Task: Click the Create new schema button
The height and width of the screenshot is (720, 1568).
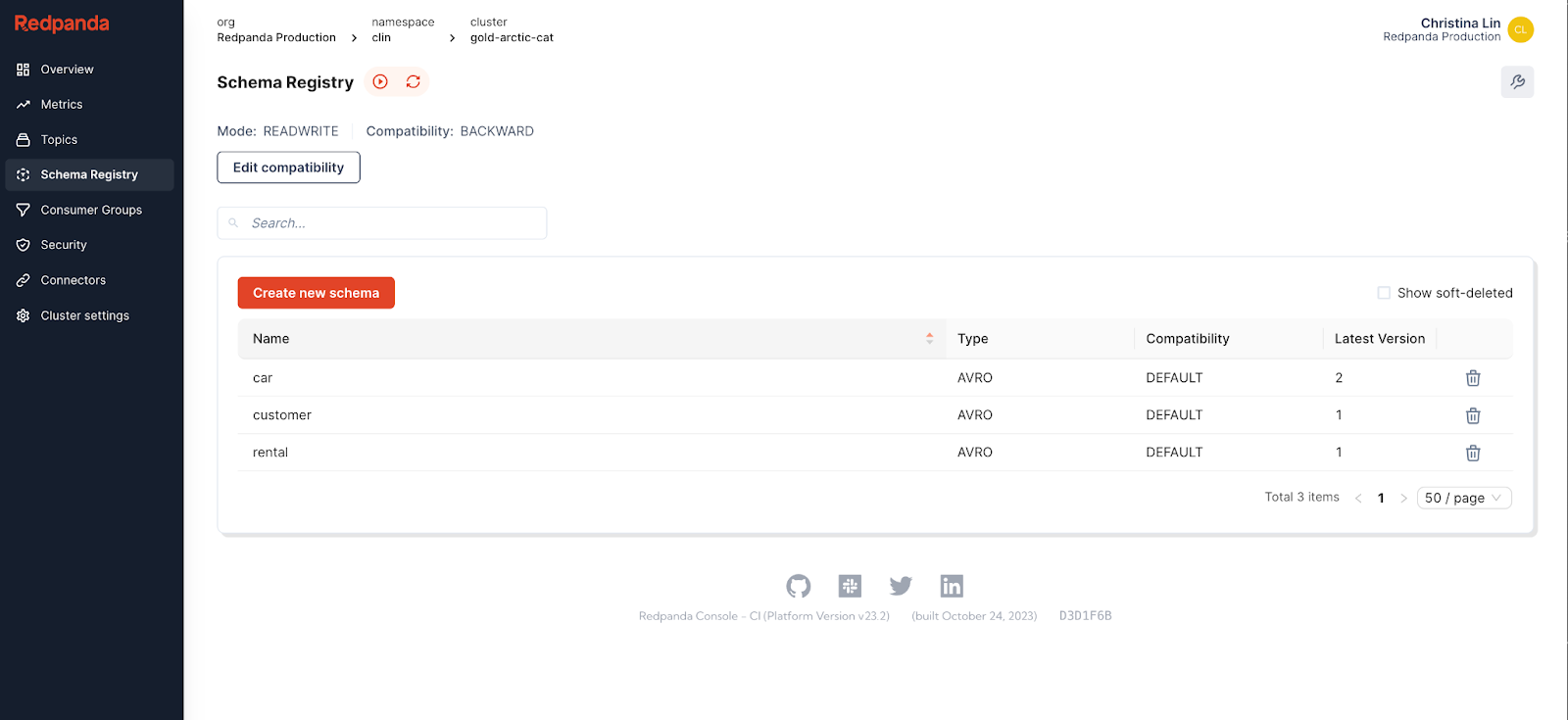Action: (316, 293)
